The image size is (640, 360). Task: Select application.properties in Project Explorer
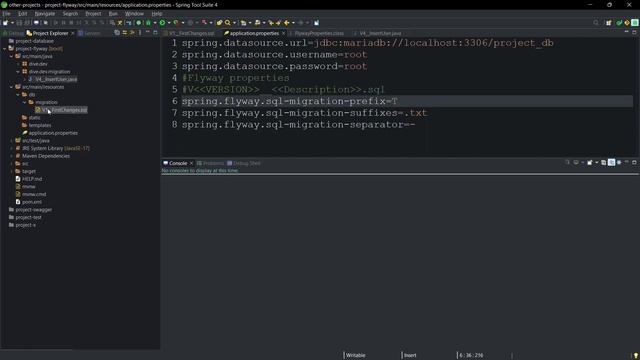click(x=53, y=133)
